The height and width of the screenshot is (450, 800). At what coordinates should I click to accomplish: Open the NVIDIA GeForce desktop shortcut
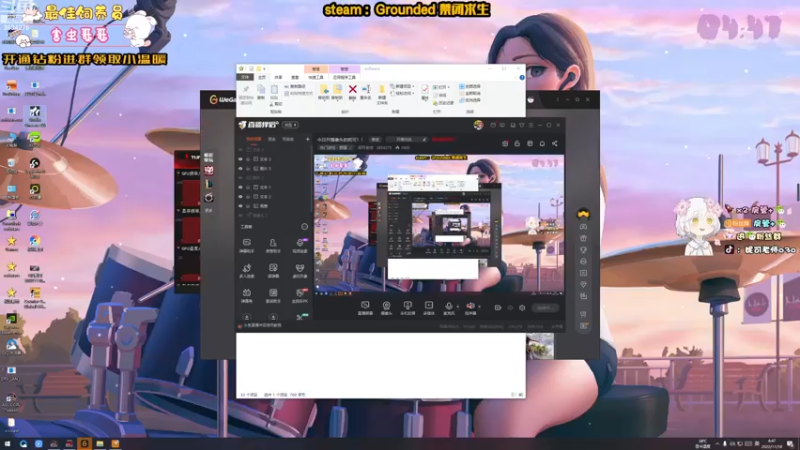pyautogui.click(x=11, y=319)
